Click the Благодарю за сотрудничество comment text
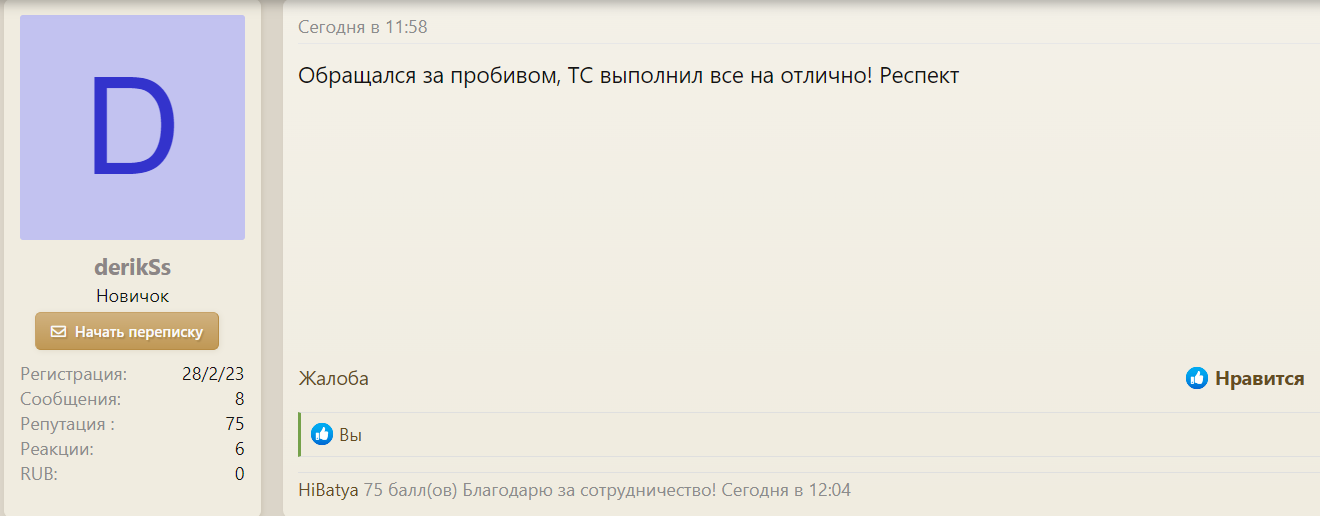The height and width of the screenshot is (516, 1320). click(x=589, y=491)
